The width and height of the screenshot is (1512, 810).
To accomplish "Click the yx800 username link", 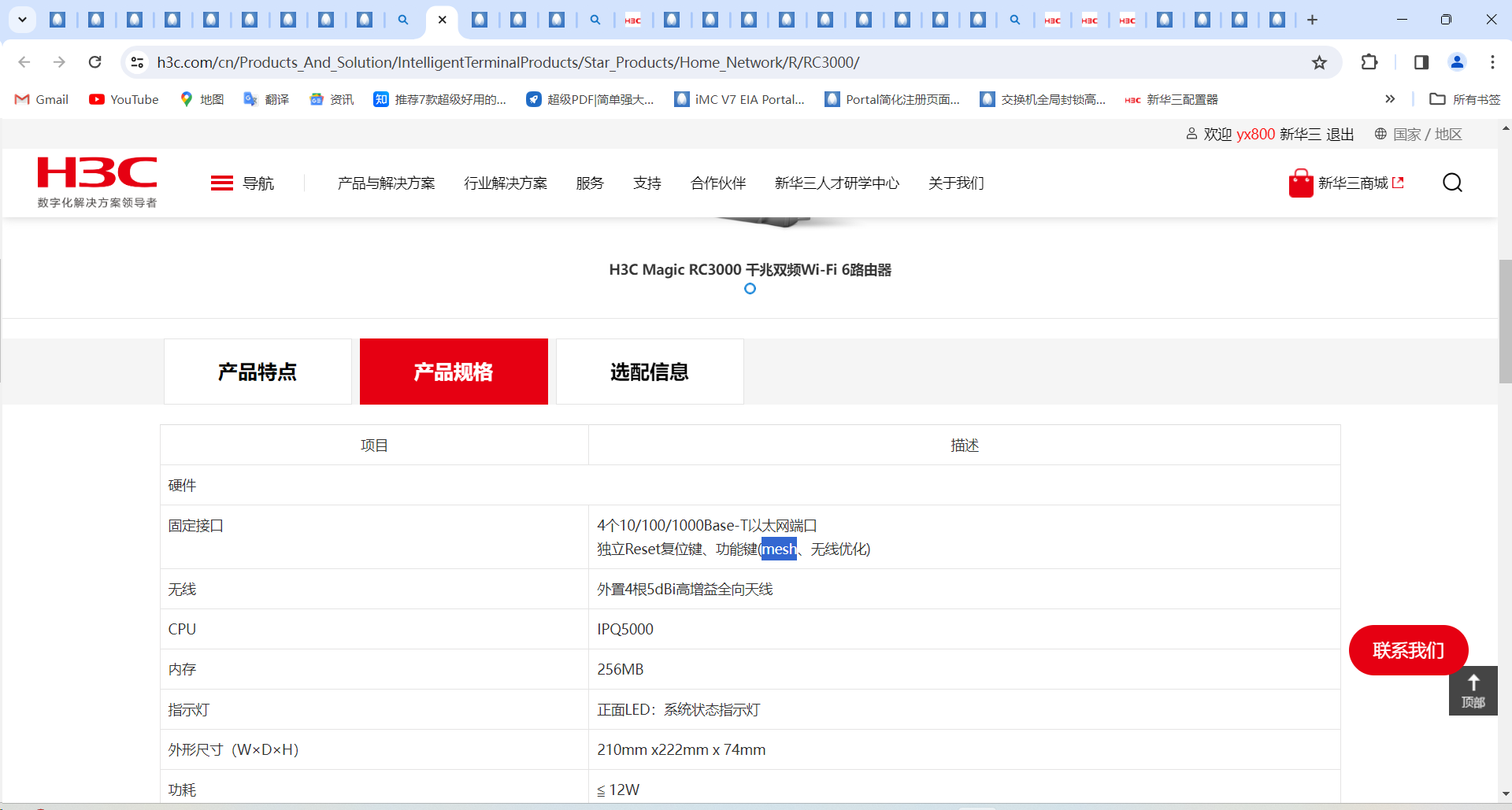I will [1255, 135].
